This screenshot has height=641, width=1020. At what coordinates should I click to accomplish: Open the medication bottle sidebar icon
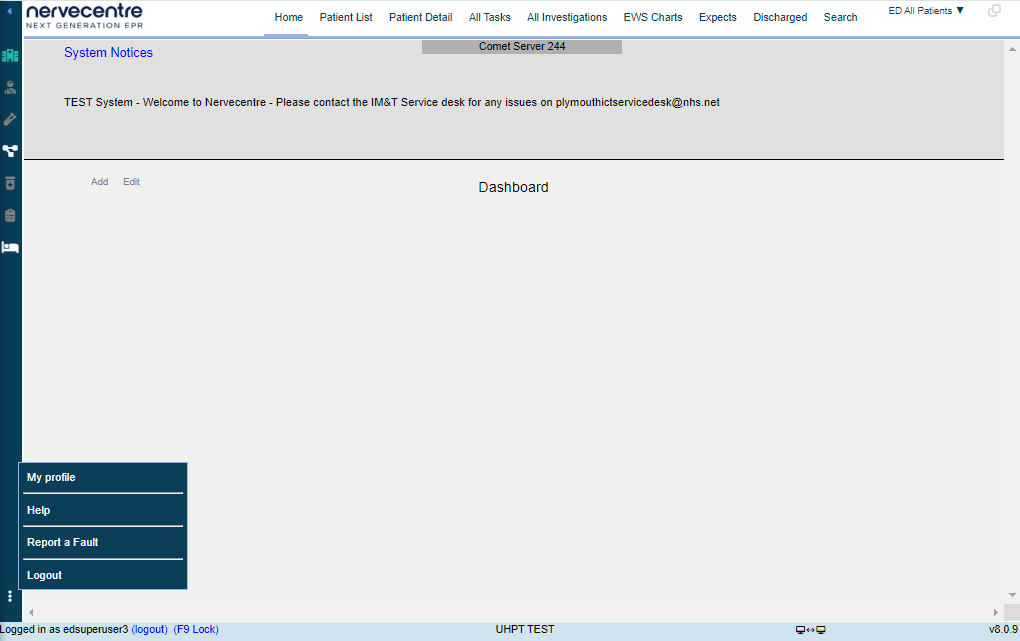[x=10, y=184]
